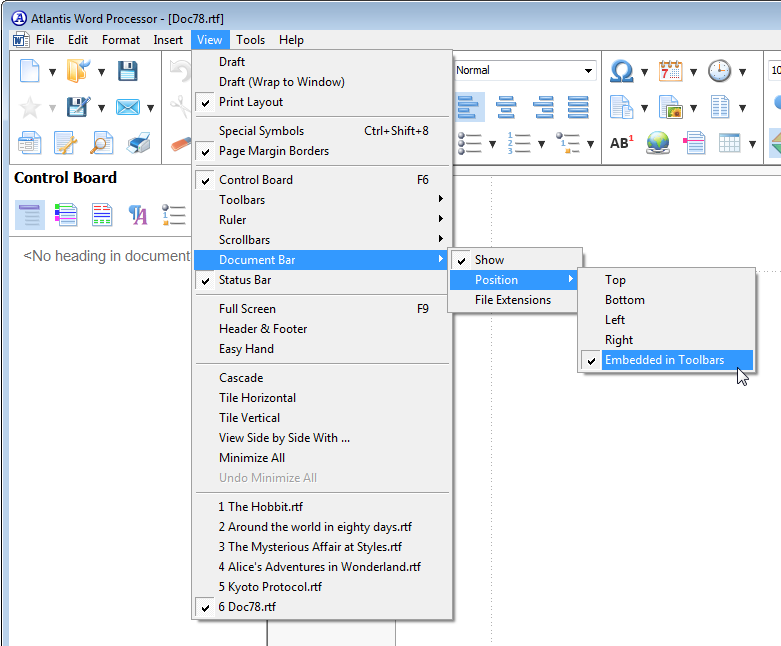Viewport: 781px width, 646px height.
Task: Uncheck Show in Document Bar submenu
Action: tap(489, 260)
